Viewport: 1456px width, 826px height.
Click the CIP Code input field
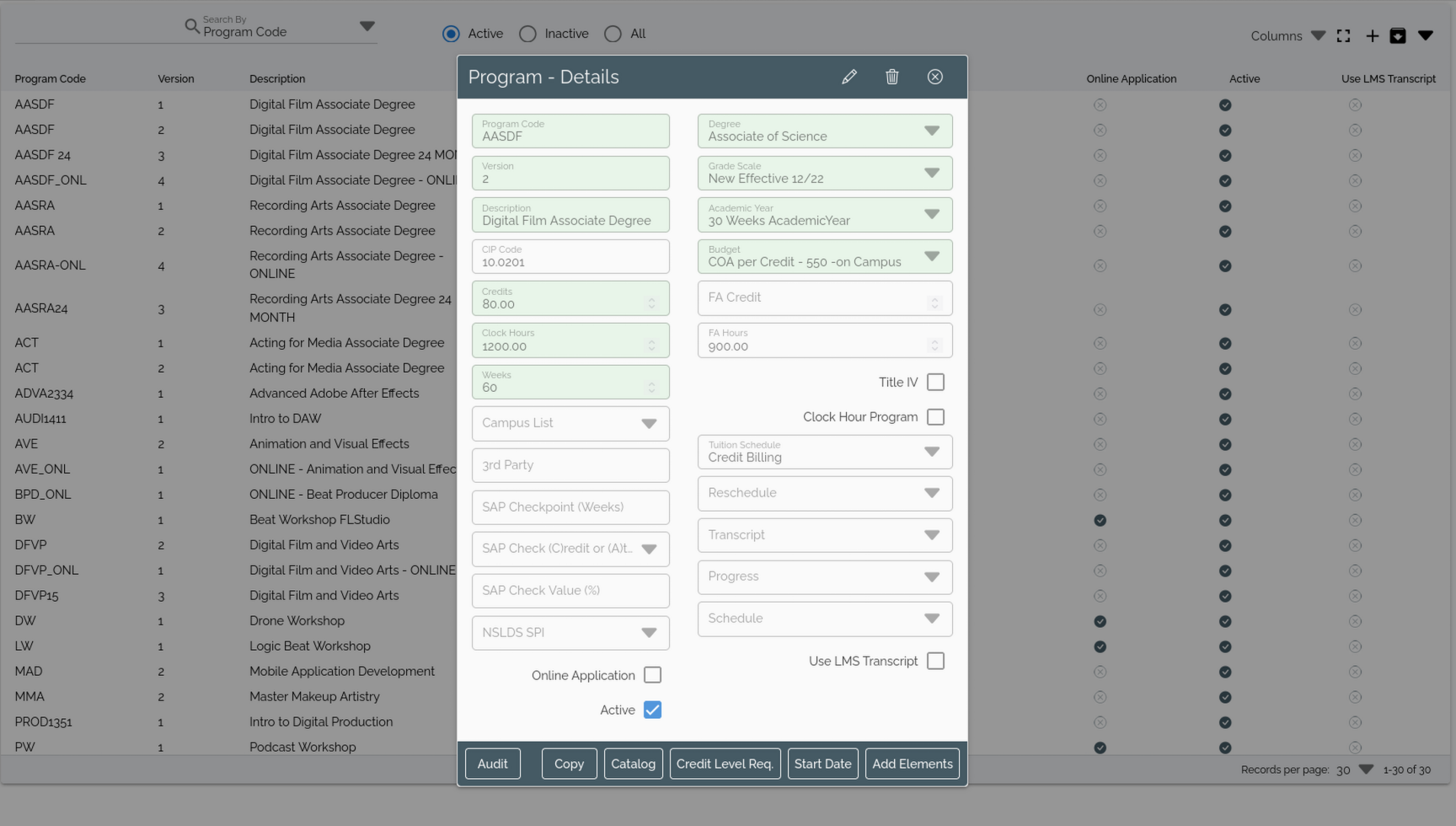(x=570, y=257)
